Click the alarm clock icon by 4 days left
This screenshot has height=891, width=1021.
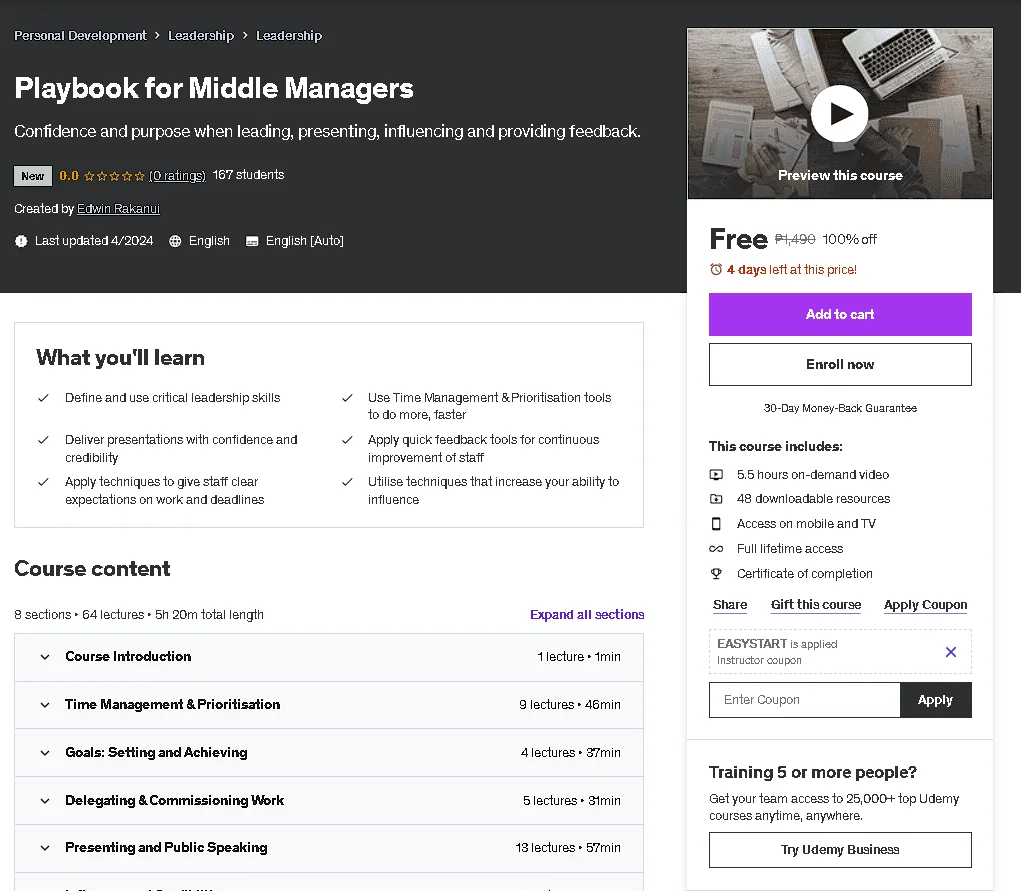pyautogui.click(x=716, y=270)
